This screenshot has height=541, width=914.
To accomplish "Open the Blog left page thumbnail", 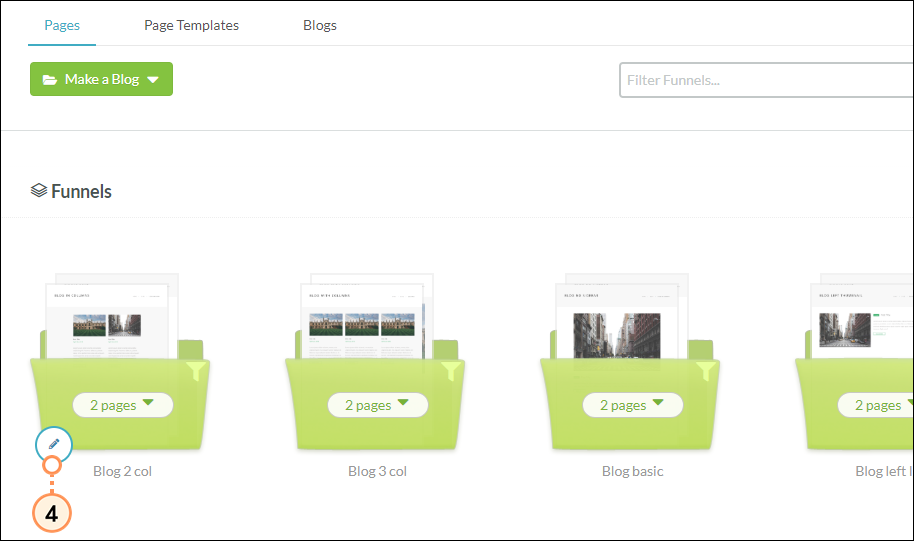I will [863, 321].
